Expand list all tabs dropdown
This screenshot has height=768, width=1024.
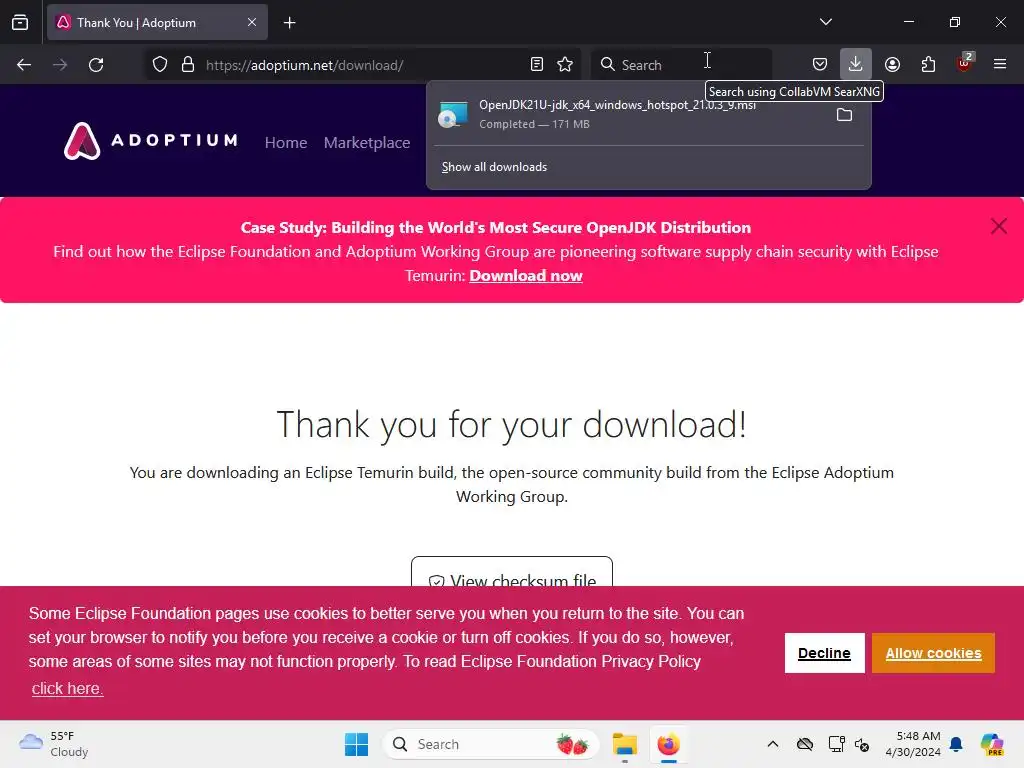(825, 22)
